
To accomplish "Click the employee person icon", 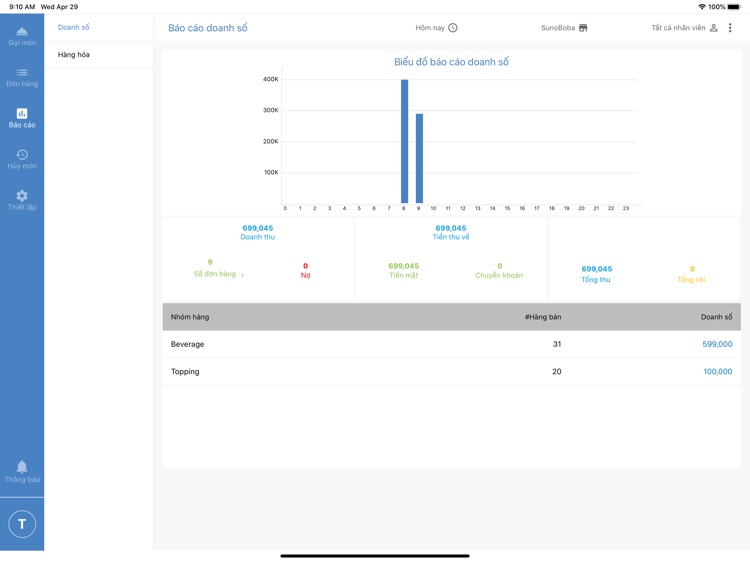I will tap(714, 28).
